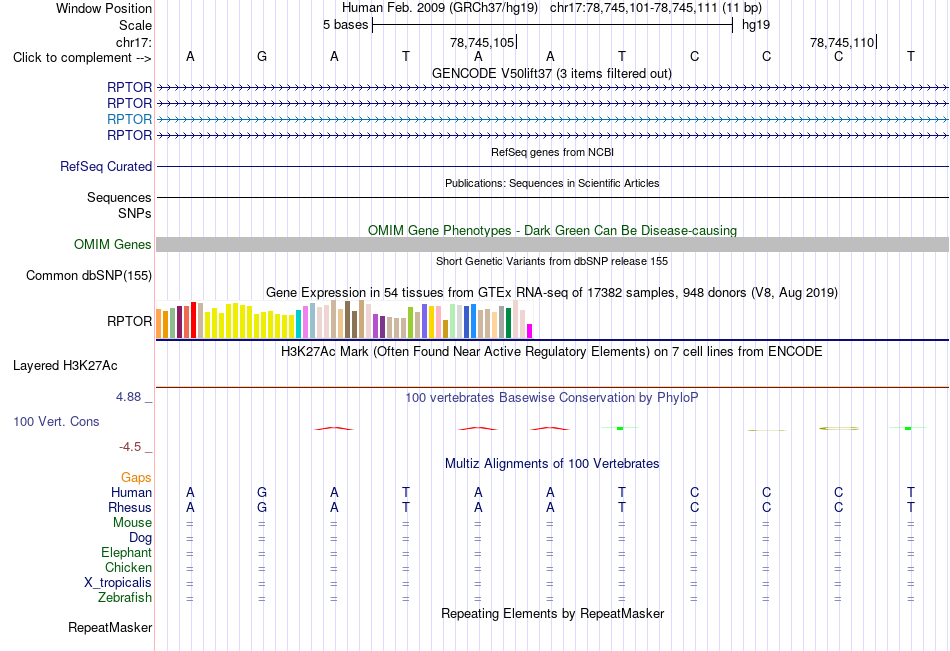This screenshot has height=651, width=950.
Task: Click the 'OMIM Gene Phenotypes' green title
Action: point(553,230)
